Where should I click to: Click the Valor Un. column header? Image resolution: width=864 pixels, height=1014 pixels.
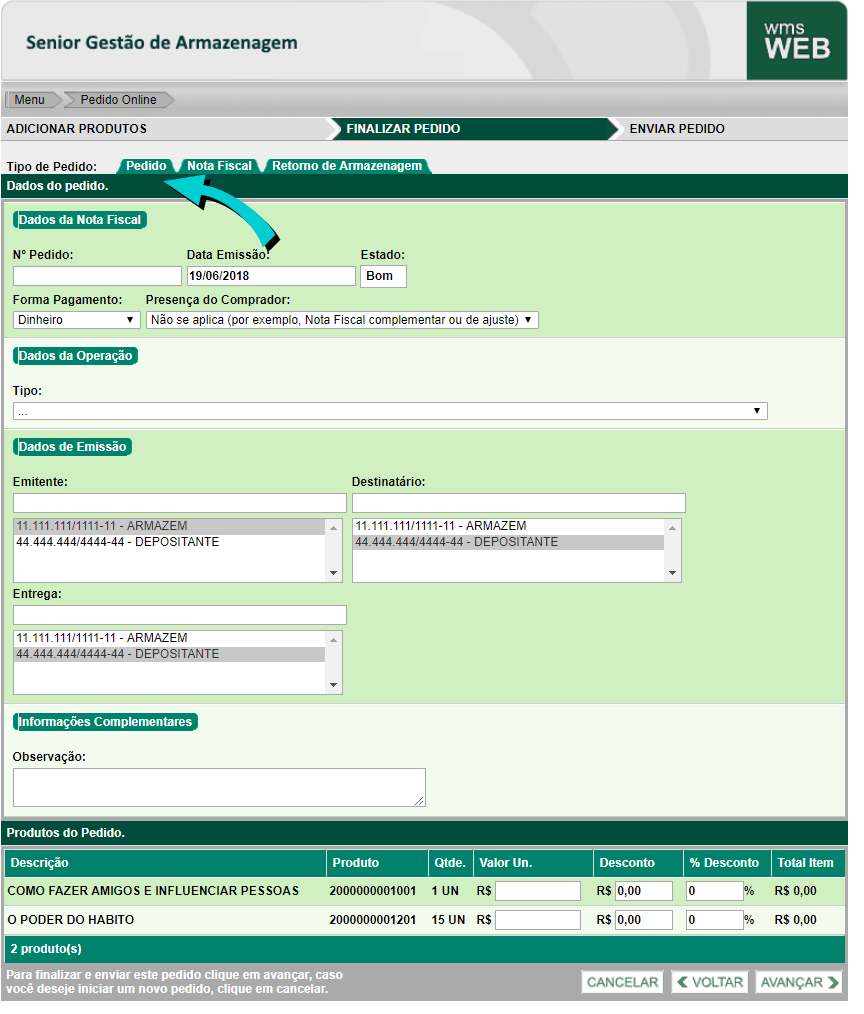533,863
